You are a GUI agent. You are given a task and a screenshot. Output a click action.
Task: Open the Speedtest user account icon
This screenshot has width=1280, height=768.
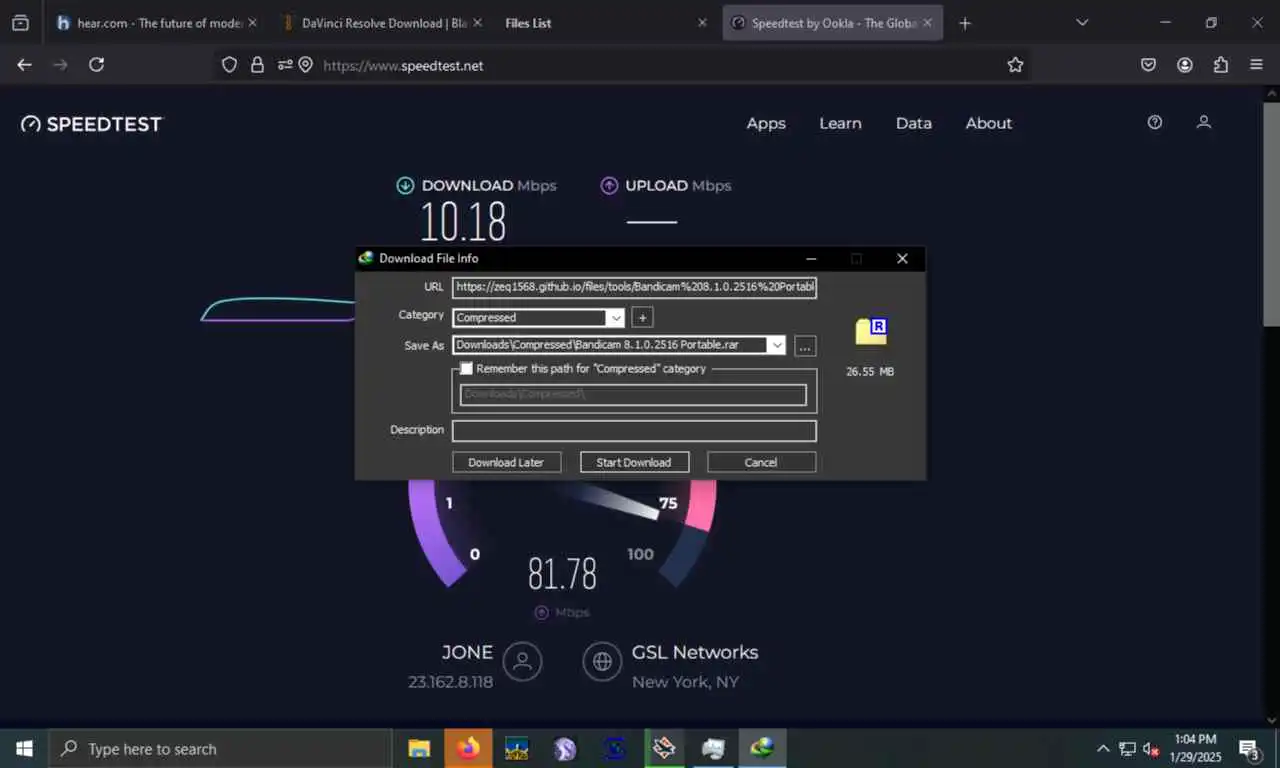1204,122
